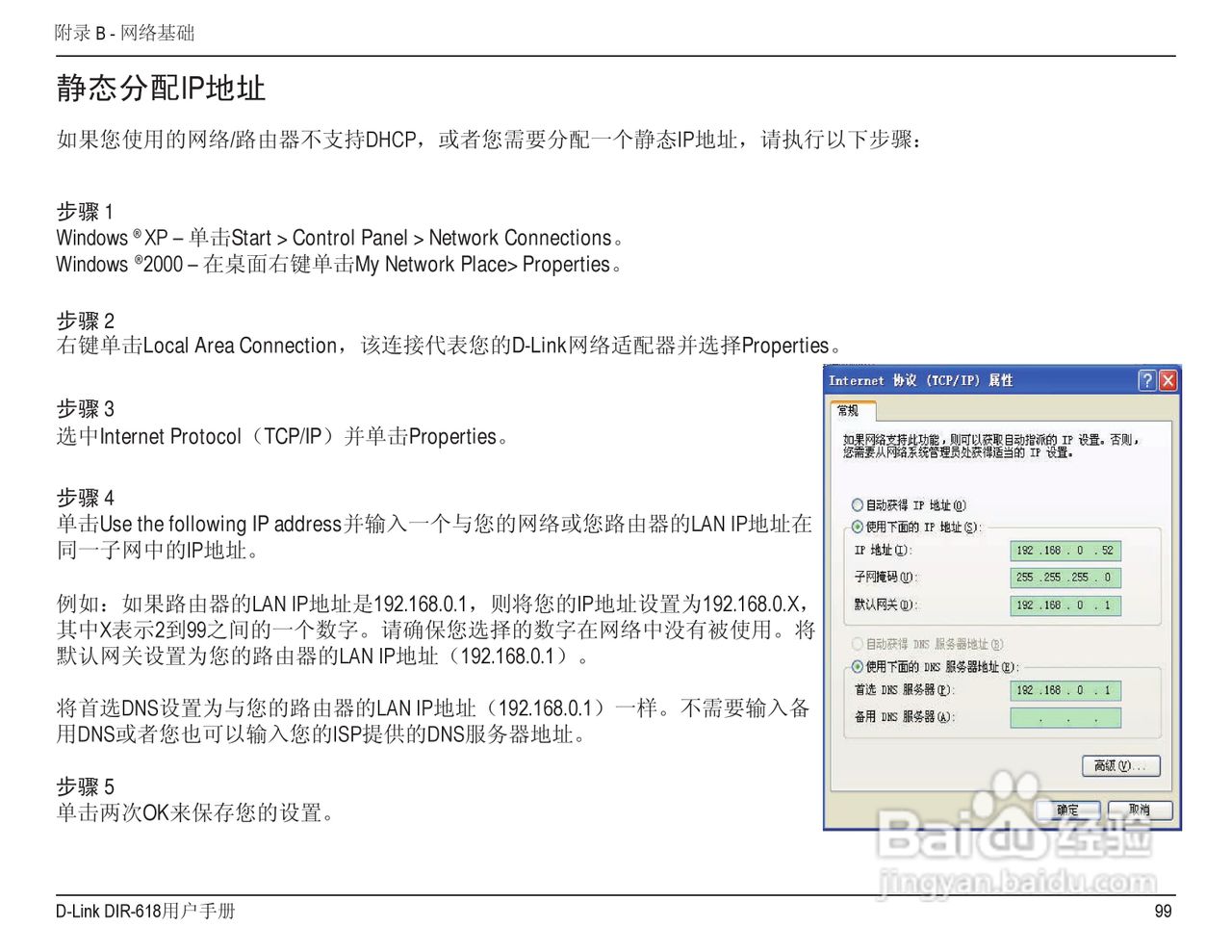
Task: Click the IP 地址(I) label in dialog
Action: click(x=883, y=551)
